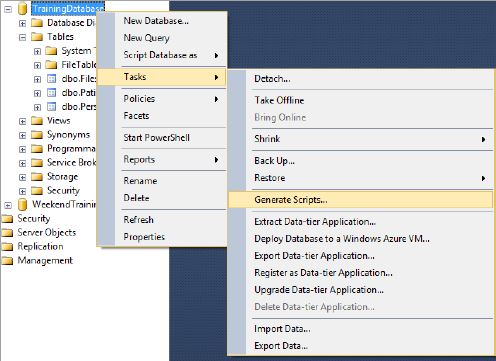Expand the Database Diagrams node
Image resolution: width=496 pixels, height=361 pixels.
coord(22,24)
